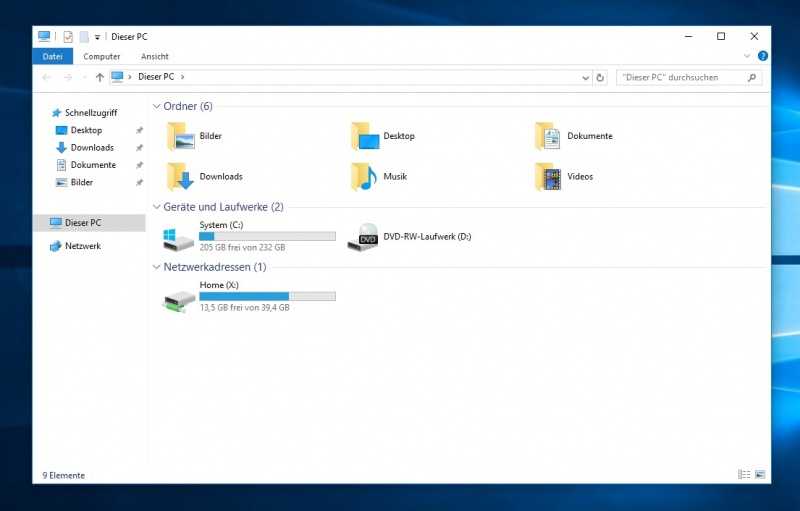Open the Desktop folder in Ordner group
800x511 pixels.
[x=365, y=136]
